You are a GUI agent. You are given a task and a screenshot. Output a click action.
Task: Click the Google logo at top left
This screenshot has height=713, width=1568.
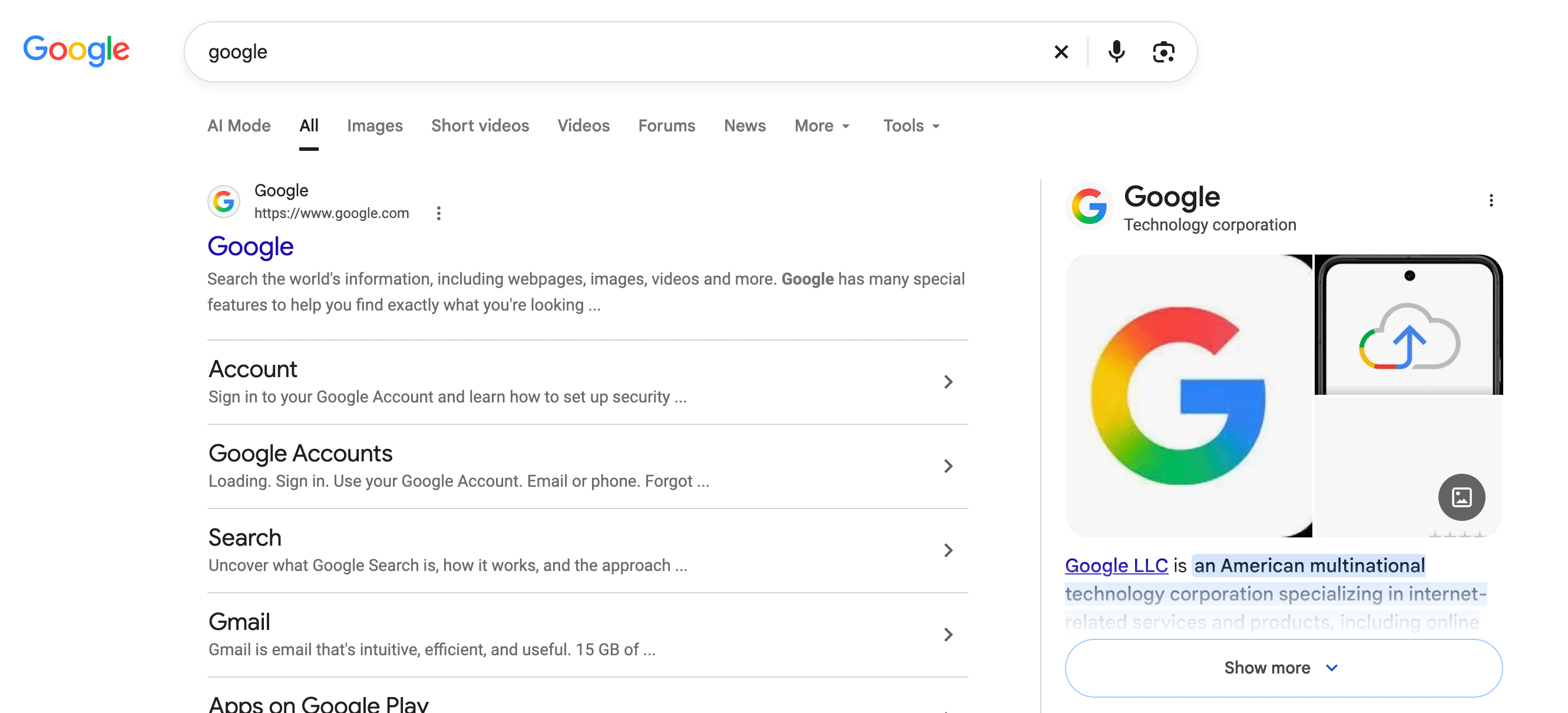pos(76,51)
